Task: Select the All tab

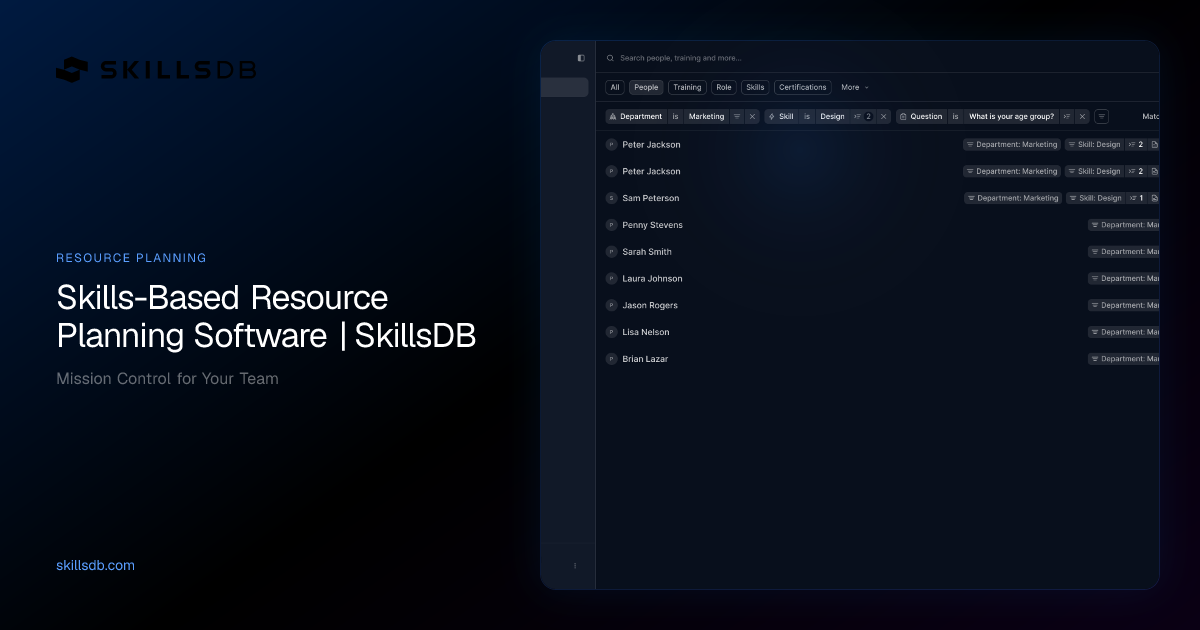Action: (x=615, y=87)
